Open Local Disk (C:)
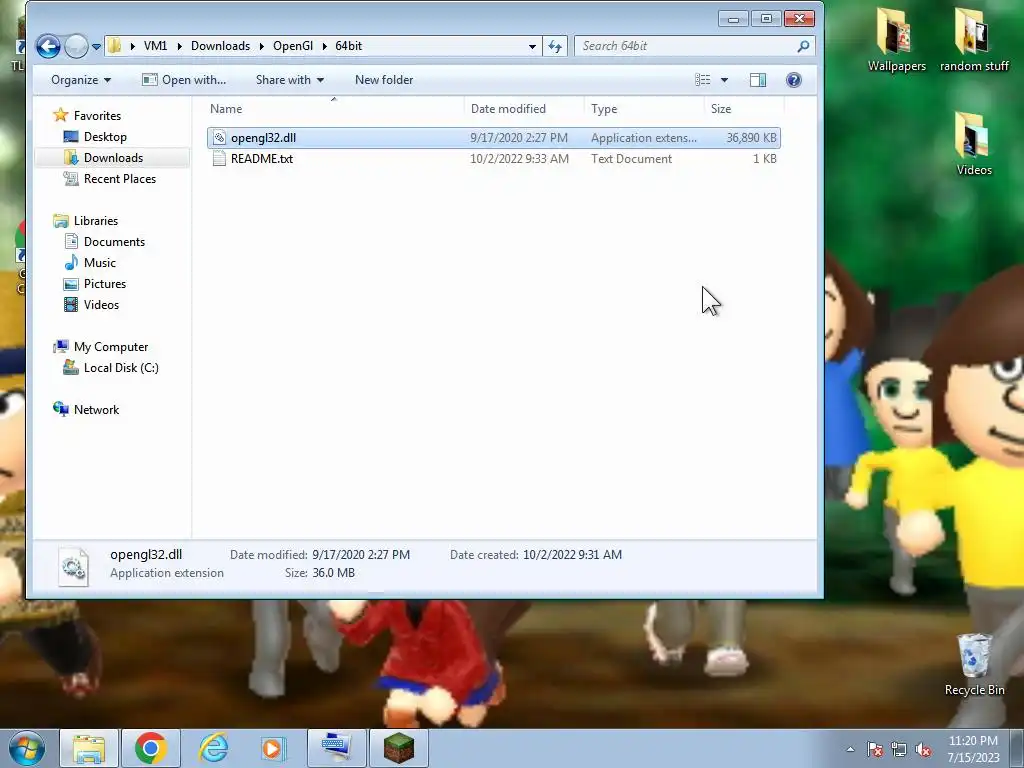This screenshot has width=1024, height=768. tap(121, 368)
